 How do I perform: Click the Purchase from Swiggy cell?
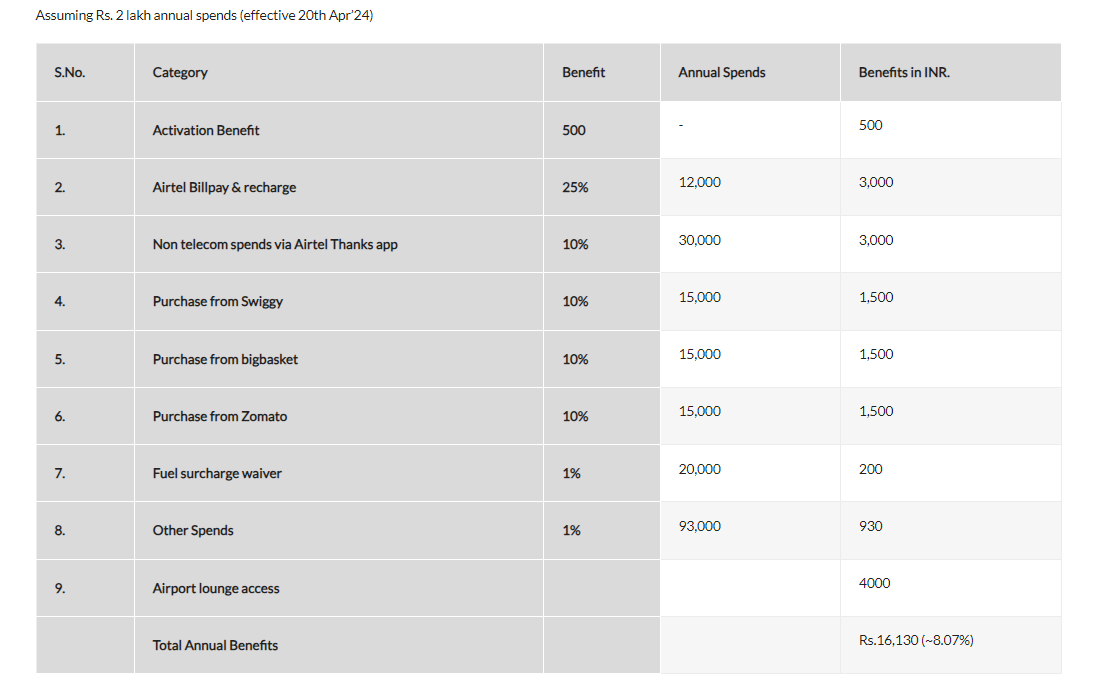click(x=218, y=301)
